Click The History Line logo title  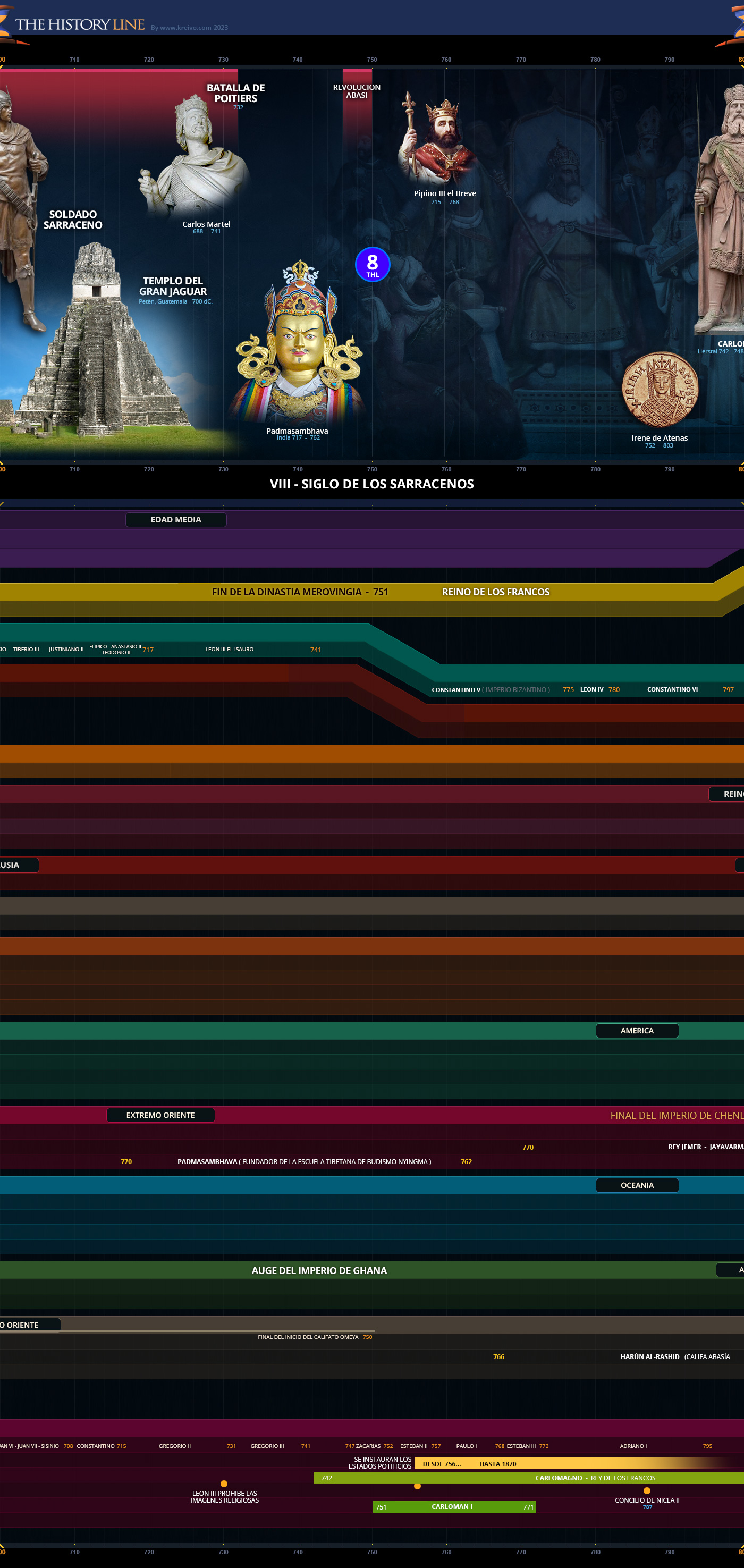coord(80,24)
